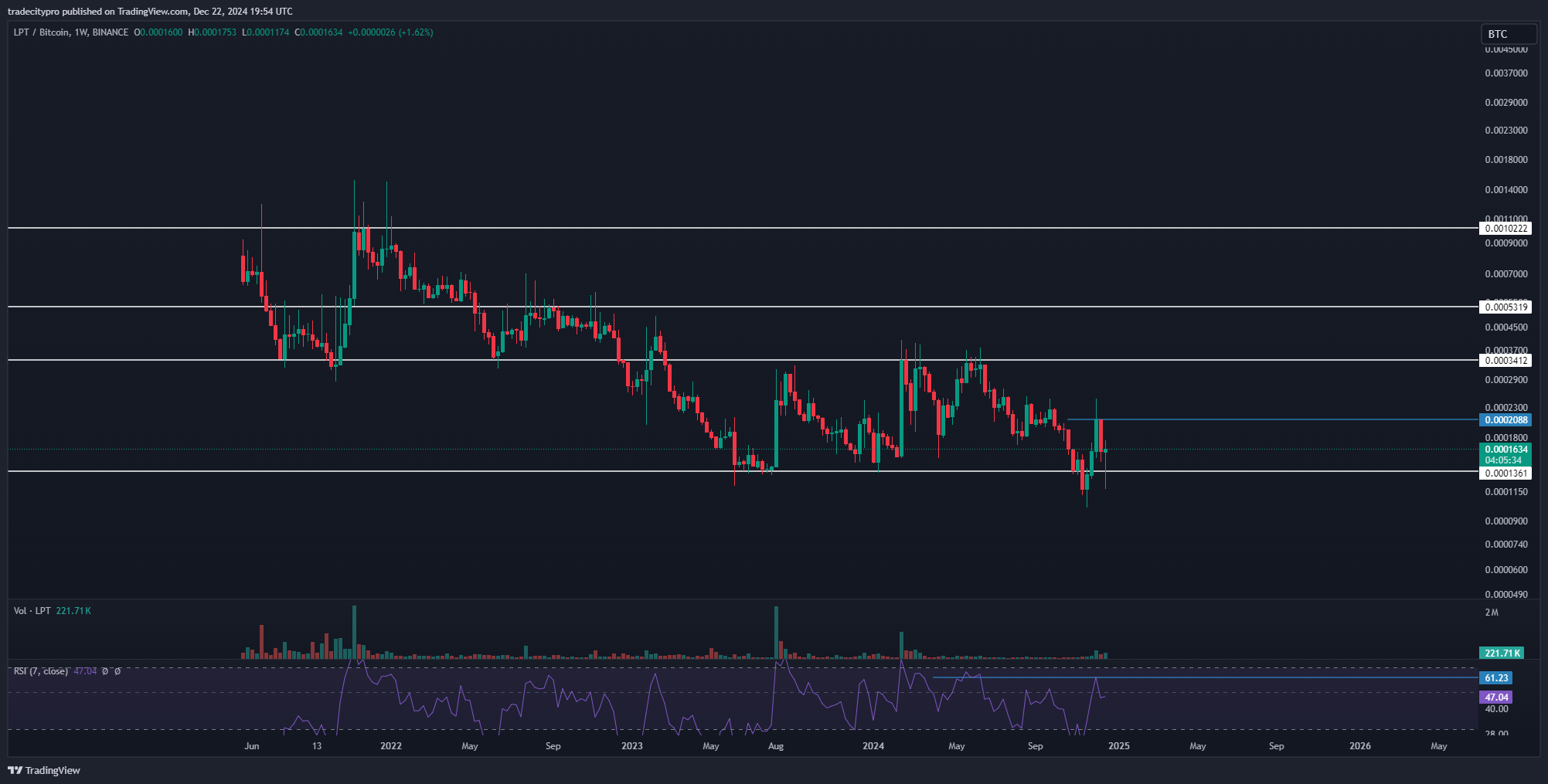The image size is (1548, 784).
Task: Click the 0.0000600 price scale label
Action: [x=1506, y=570]
